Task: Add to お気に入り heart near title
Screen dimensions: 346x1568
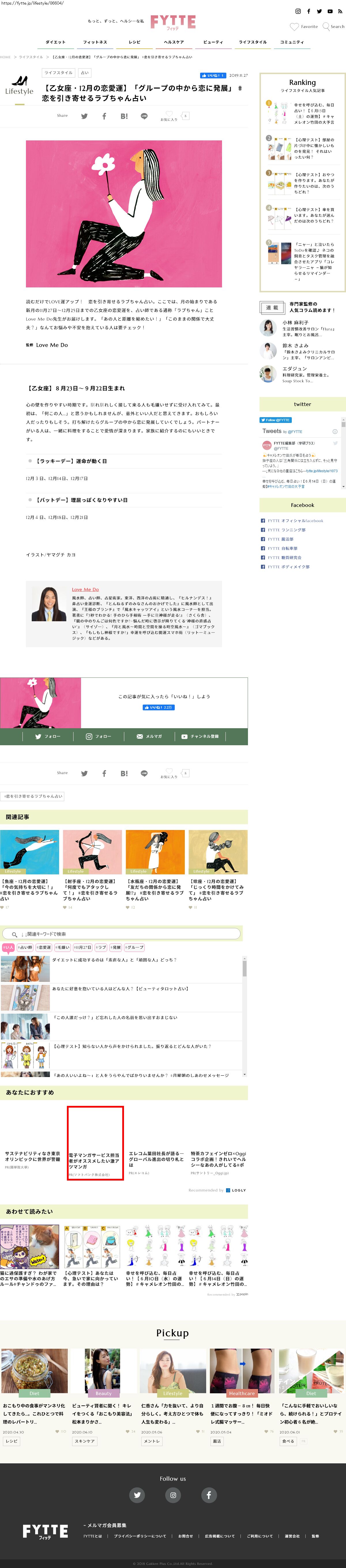Action: coord(169,115)
